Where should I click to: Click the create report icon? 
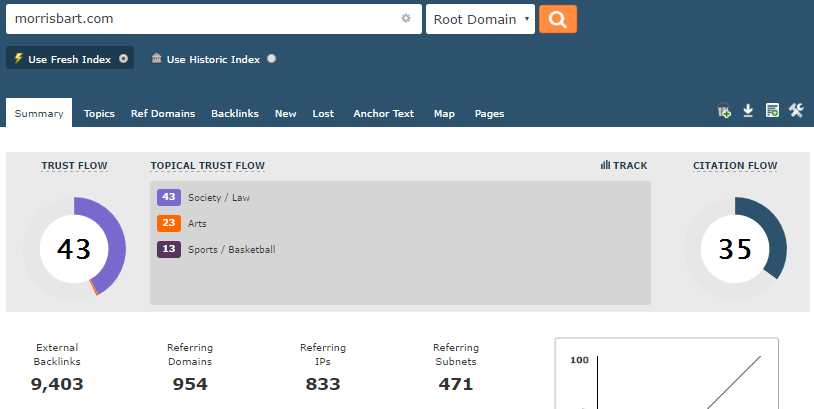click(772, 110)
